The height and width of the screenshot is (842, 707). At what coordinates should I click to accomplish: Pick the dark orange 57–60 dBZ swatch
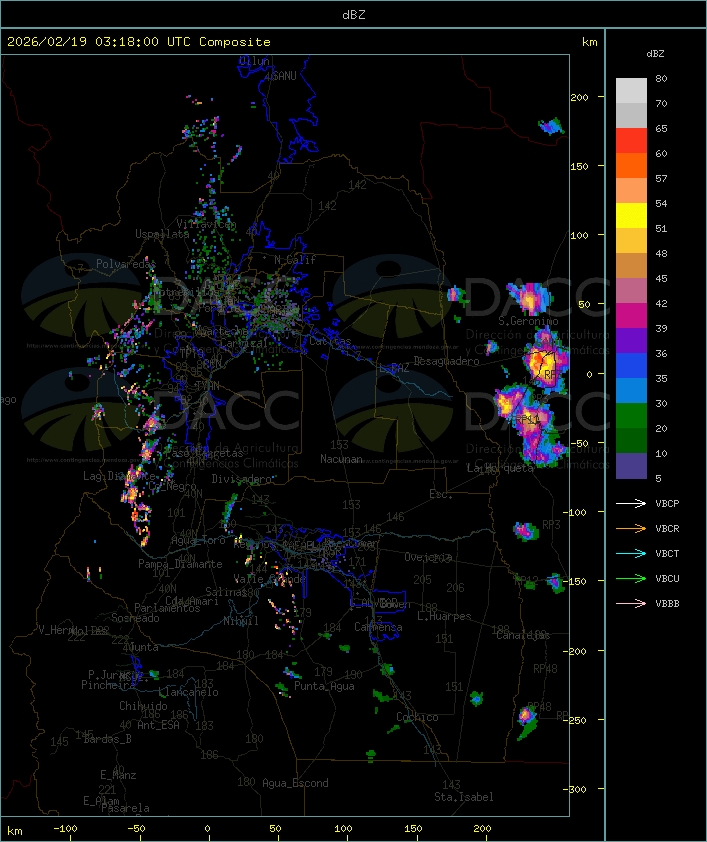631,165
